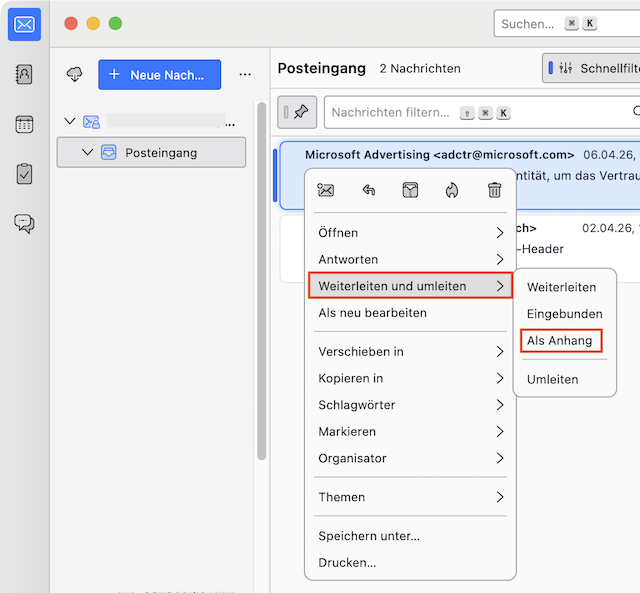This screenshot has height=593, width=640.
Task: Choose Speichern unter... from context menu
Action: click(410, 536)
